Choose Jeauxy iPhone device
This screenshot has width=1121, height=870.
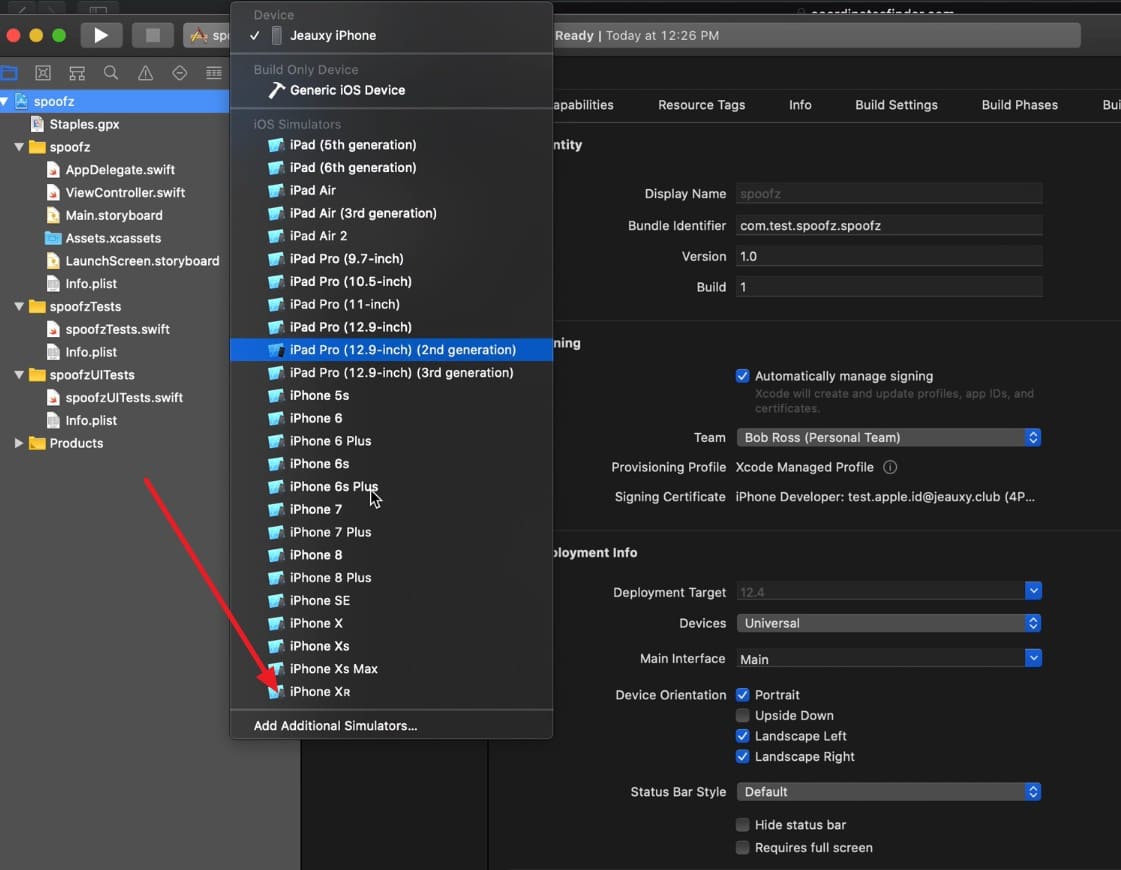[391, 36]
